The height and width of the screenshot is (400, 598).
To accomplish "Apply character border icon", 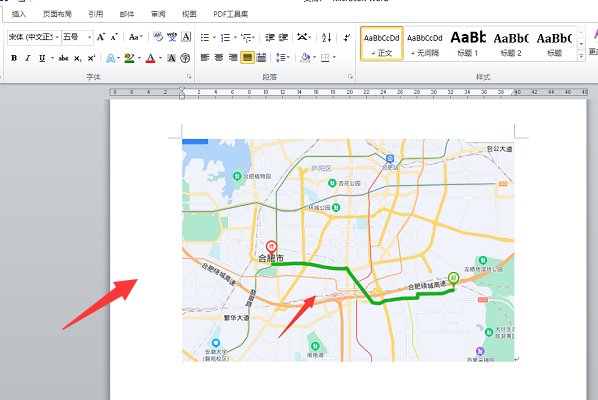I will 186,37.
